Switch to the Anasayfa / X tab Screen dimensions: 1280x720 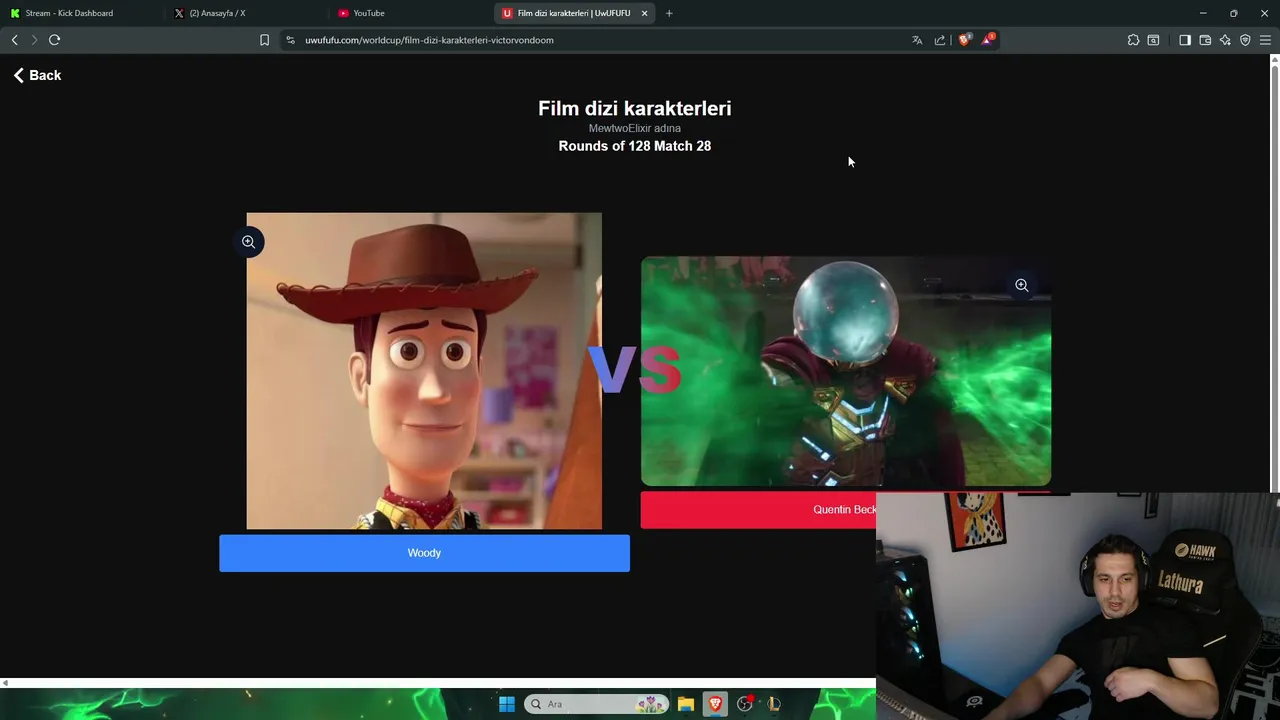[245, 13]
